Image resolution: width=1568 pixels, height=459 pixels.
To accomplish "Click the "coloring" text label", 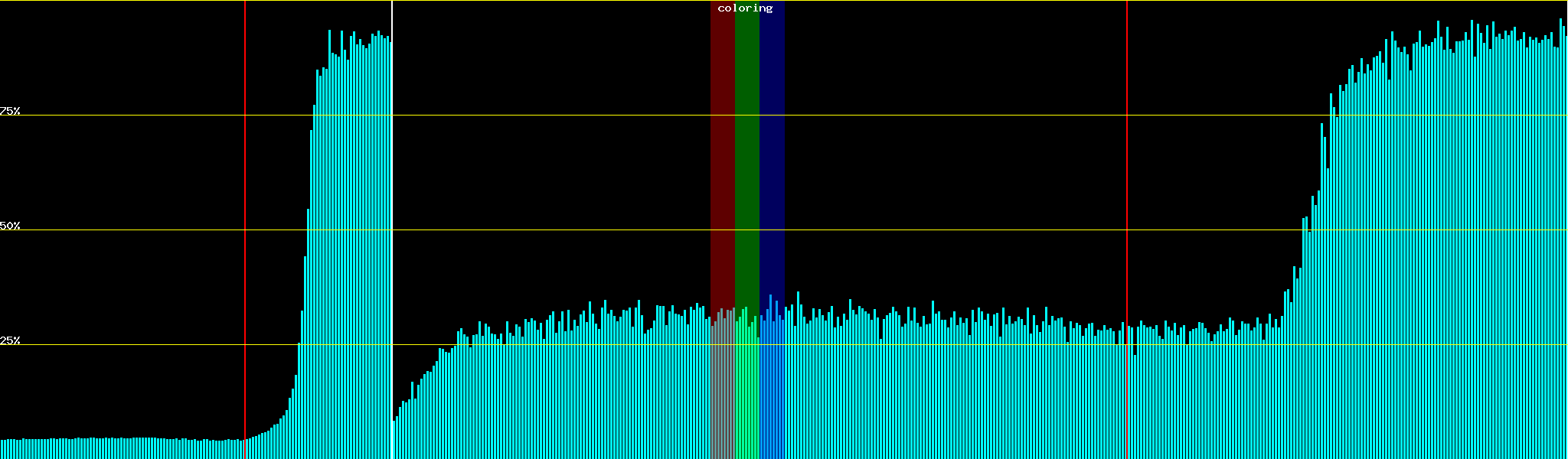I will coord(745,8).
